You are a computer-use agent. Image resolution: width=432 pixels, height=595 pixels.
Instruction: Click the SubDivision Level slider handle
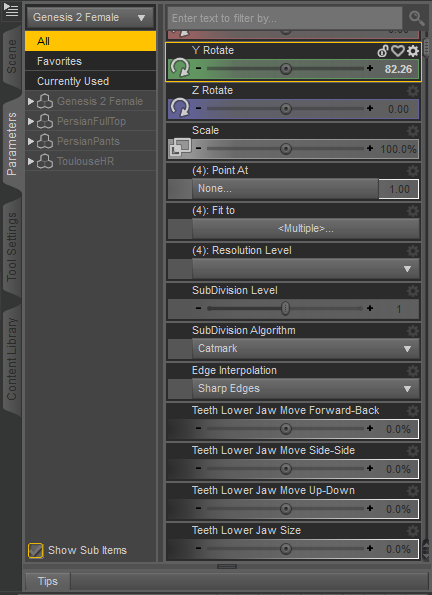coord(285,309)
